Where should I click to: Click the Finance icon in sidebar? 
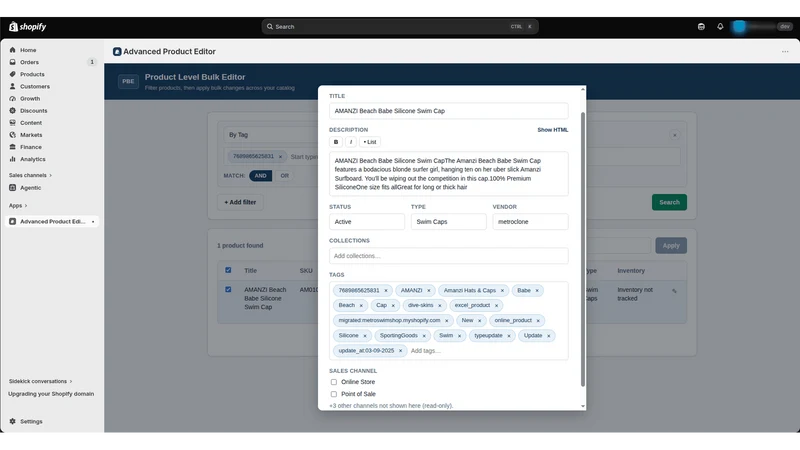pyautogui.click(x=12, y=147)
